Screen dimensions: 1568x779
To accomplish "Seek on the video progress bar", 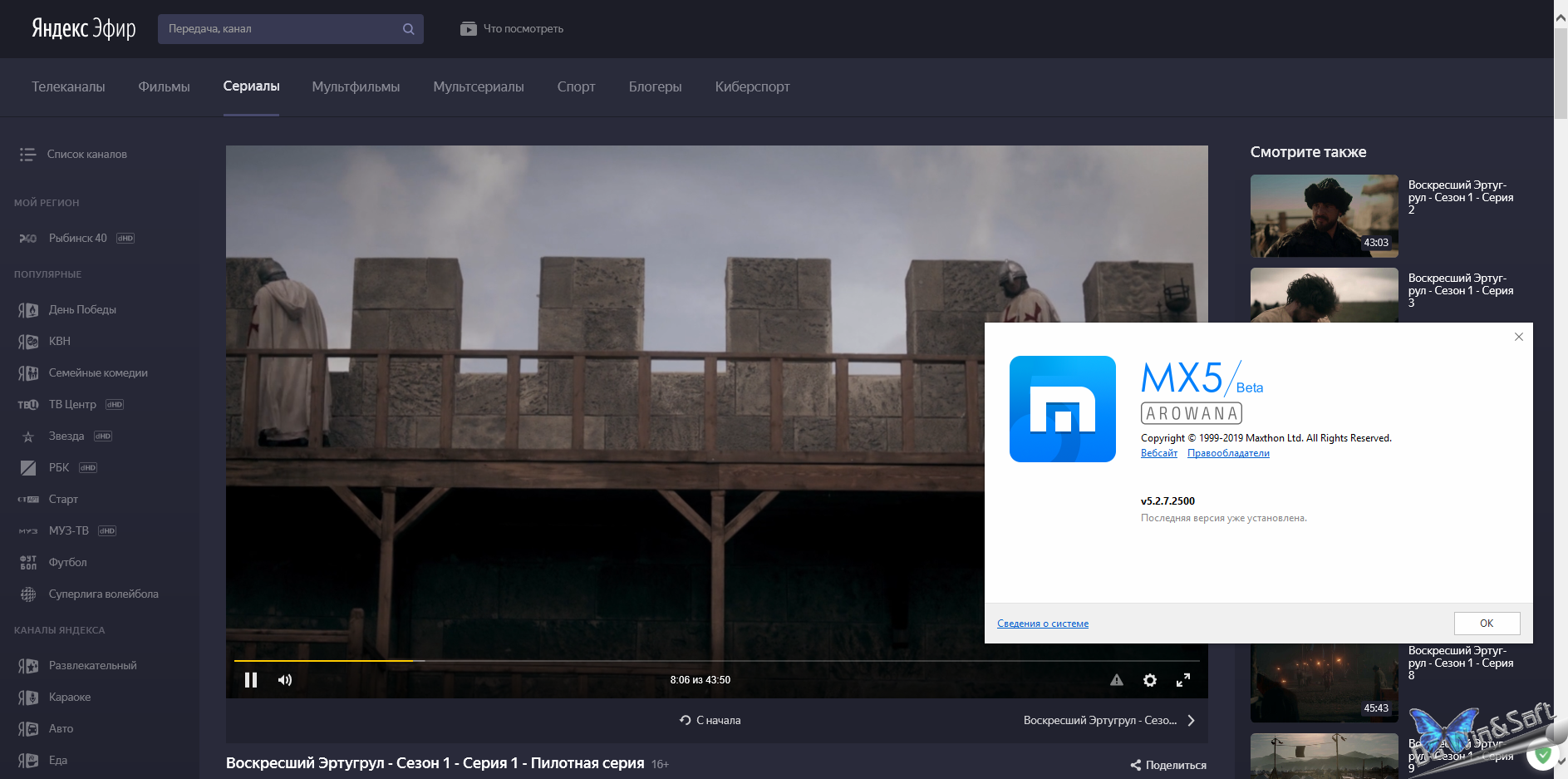I will coord(716,661).
